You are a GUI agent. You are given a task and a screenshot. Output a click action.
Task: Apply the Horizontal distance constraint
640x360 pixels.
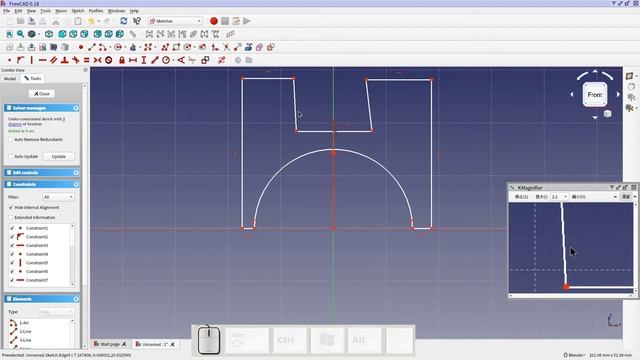pos(133,60)
